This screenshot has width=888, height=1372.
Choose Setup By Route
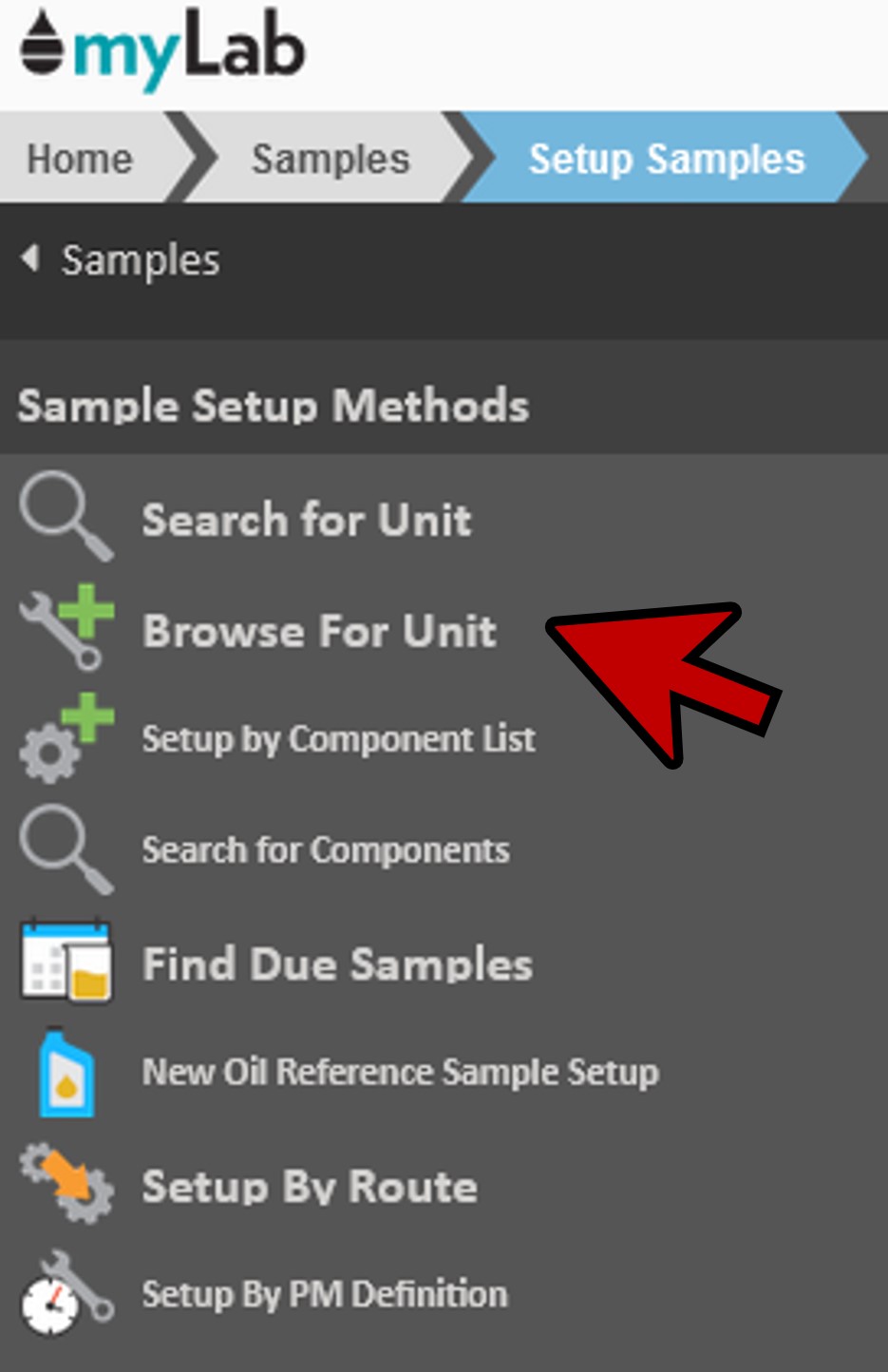(310, 1187)
